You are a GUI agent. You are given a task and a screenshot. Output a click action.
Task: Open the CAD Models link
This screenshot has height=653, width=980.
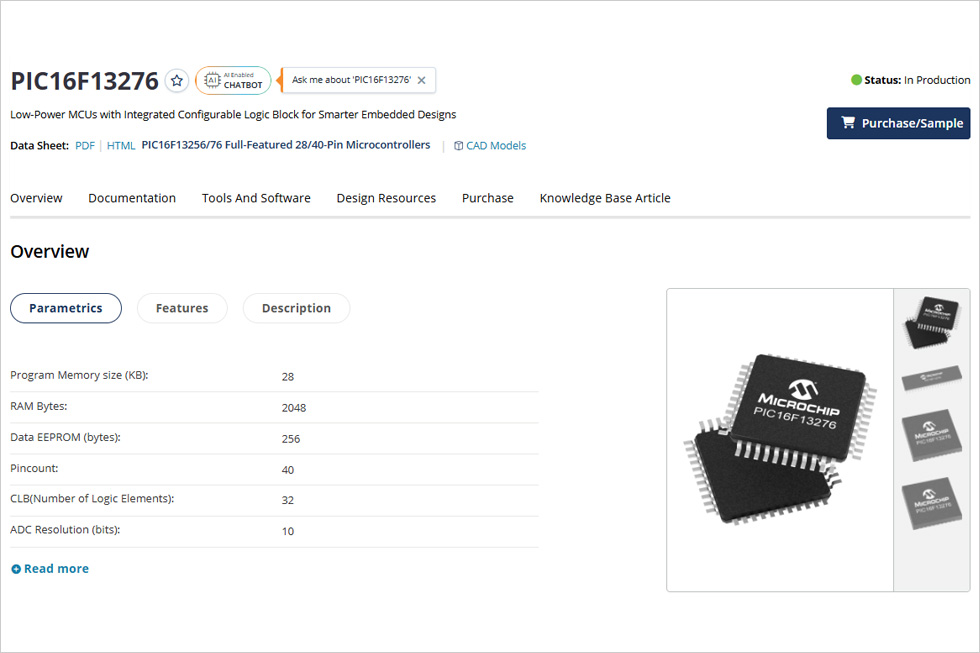tap(490, 146)
